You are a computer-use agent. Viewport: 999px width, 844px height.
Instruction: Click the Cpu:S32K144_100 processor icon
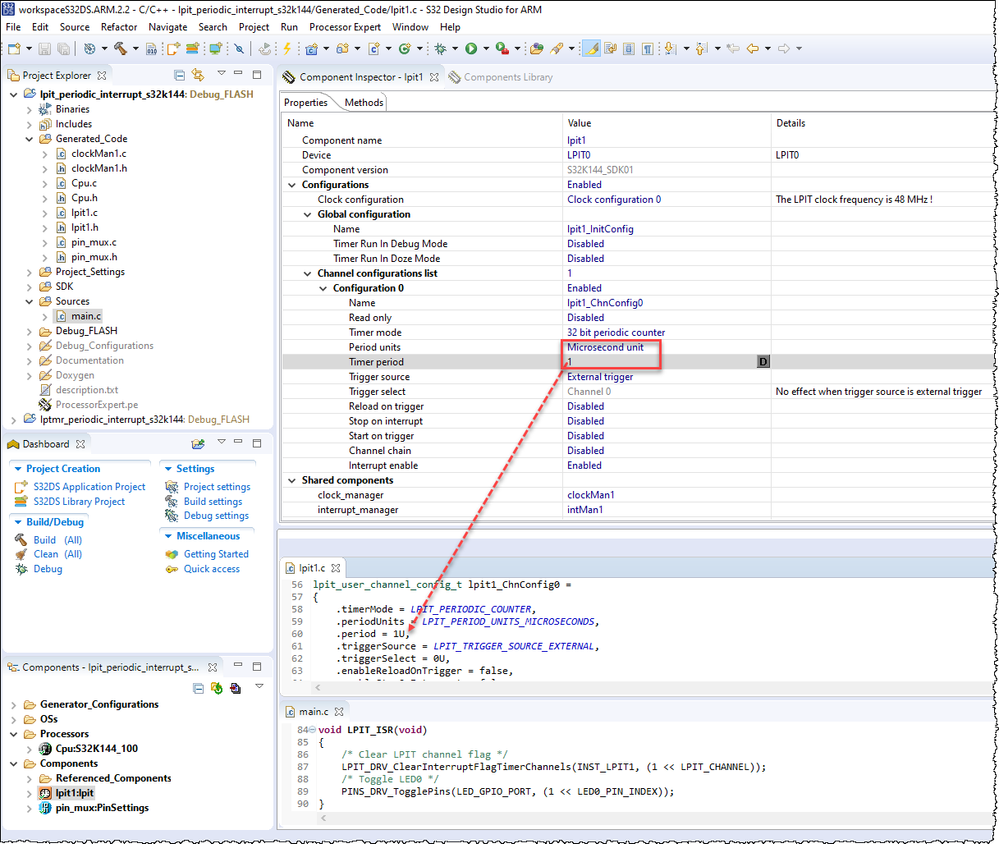click(x=46, y=748)
